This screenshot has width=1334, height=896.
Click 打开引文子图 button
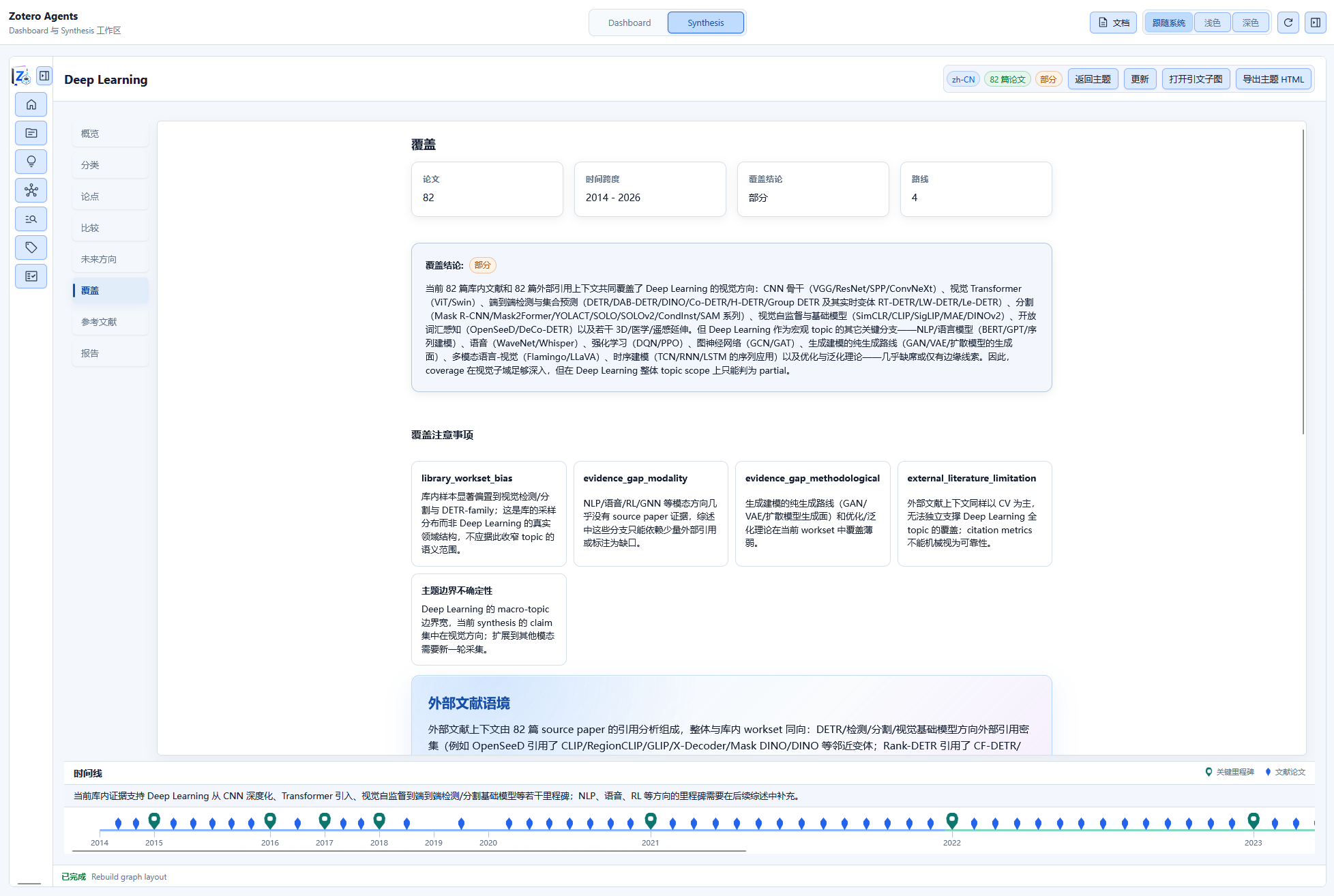(x=1196, y=79)
